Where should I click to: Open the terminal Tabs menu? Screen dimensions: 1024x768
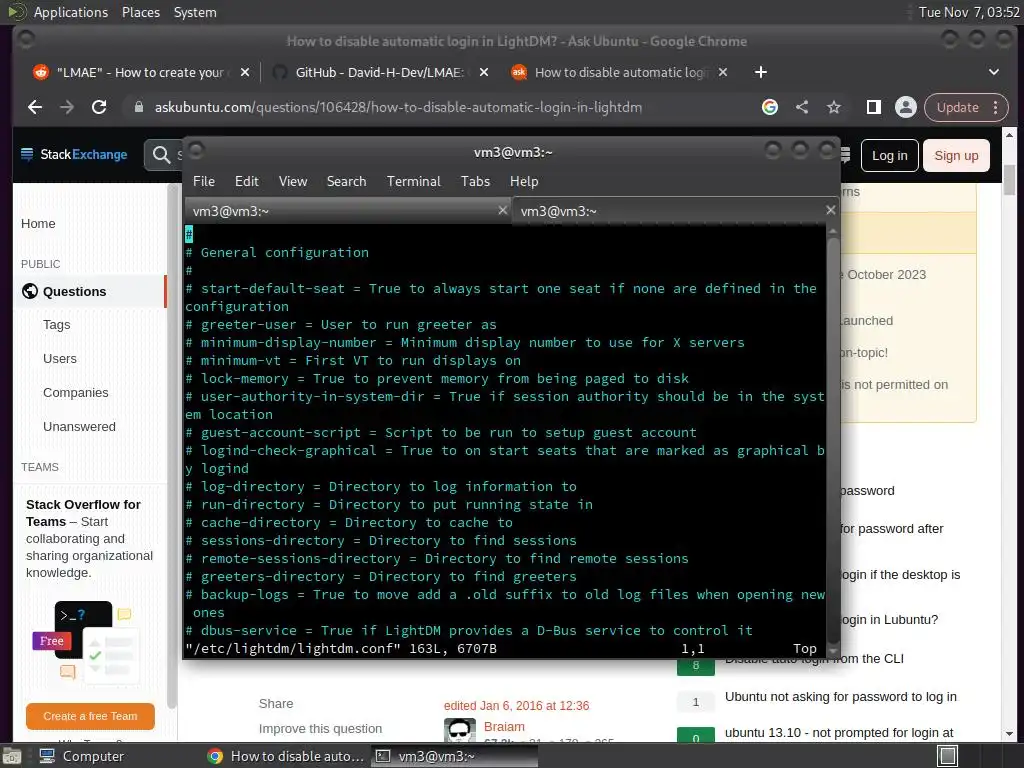pyautogui.click(x=475, y=182)
